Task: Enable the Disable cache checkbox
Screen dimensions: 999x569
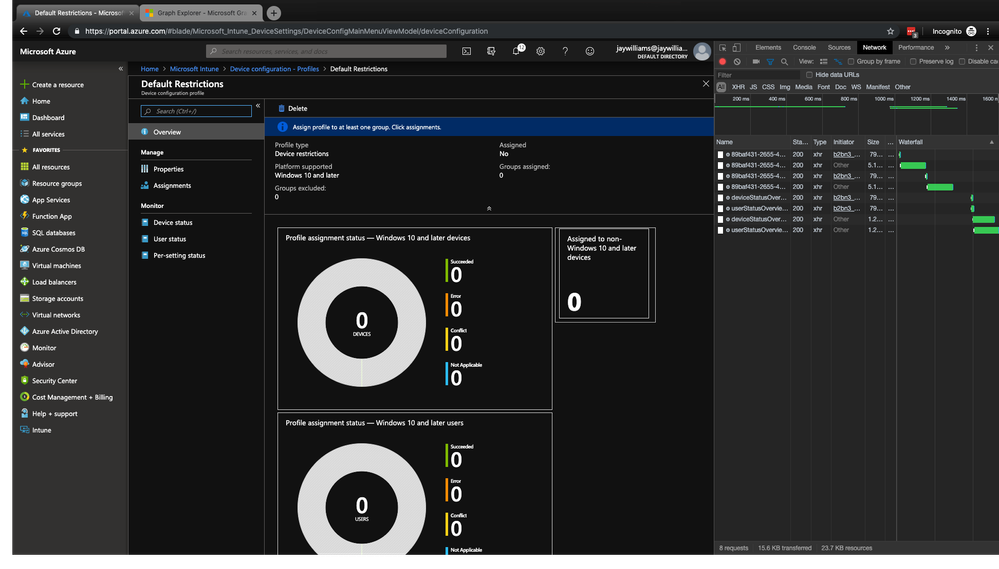Action: click(961, 62)
